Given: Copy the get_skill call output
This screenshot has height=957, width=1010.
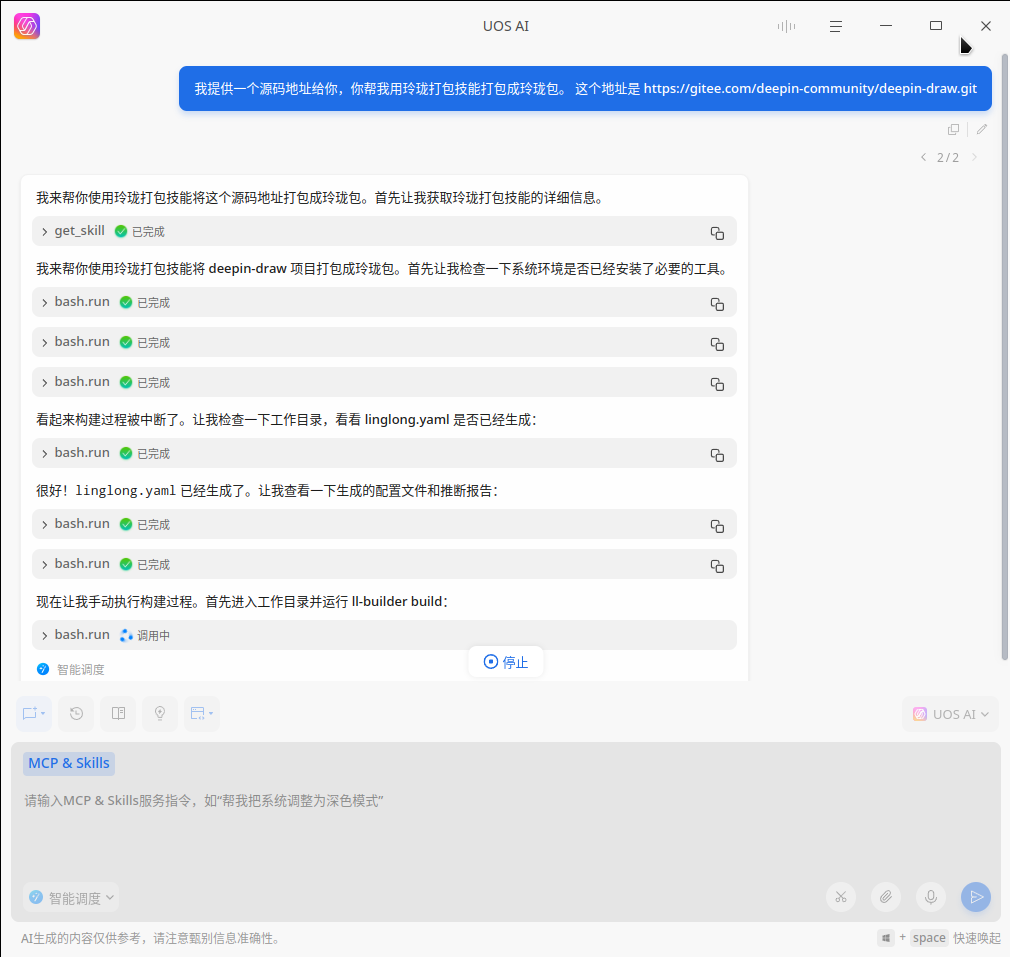Looking at the screenshot, I should pyautogui.click(x=717, y=233).
